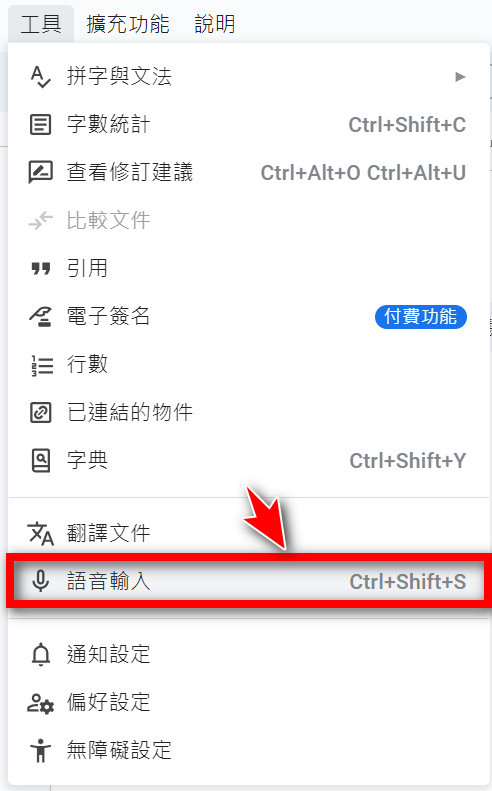The width and height of the screenshot is (492, 791).
Task: Click the word count document icon
Action: click(40, 125)
